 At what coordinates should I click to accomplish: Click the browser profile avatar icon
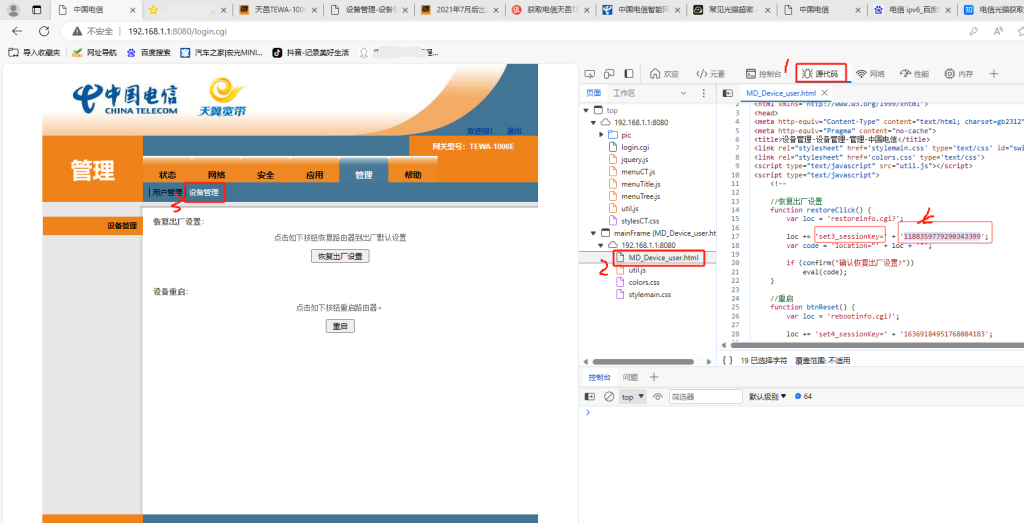[x=13, y=10]
